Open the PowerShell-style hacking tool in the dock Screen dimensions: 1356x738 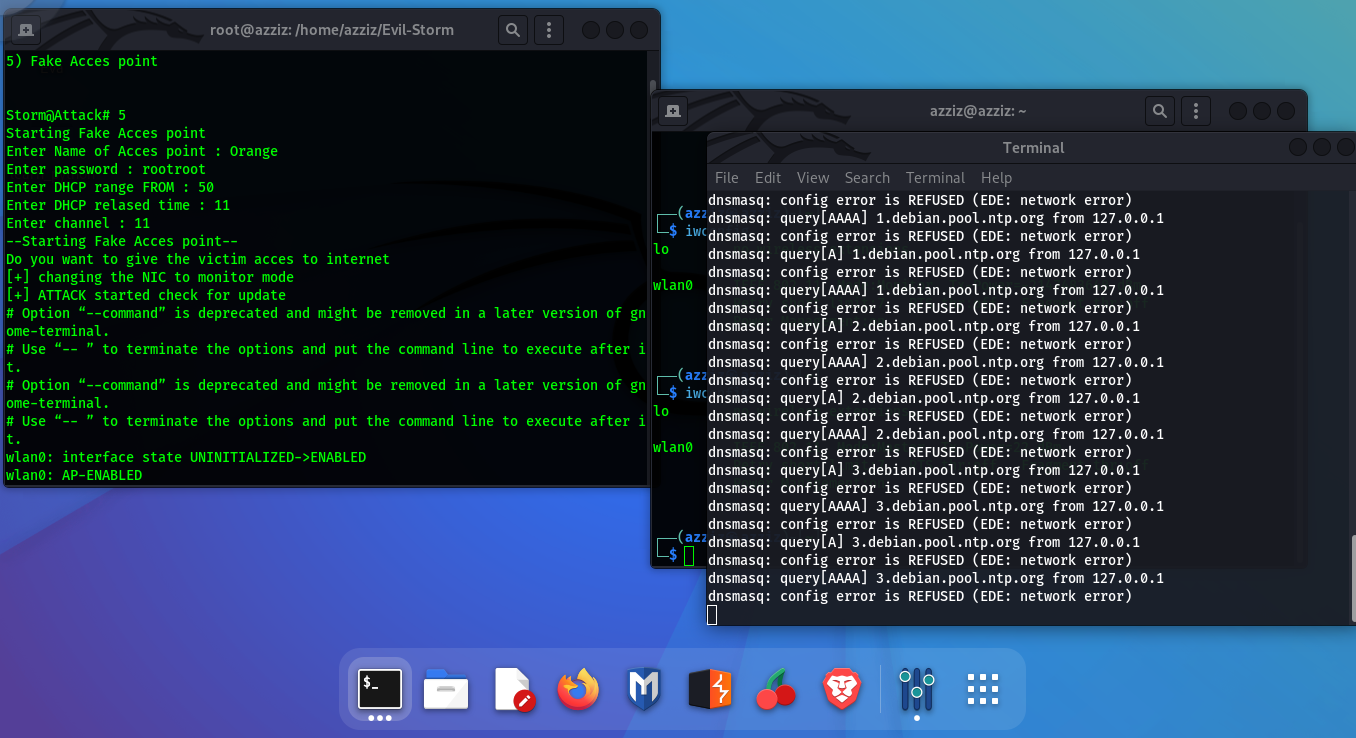point(710,689)
